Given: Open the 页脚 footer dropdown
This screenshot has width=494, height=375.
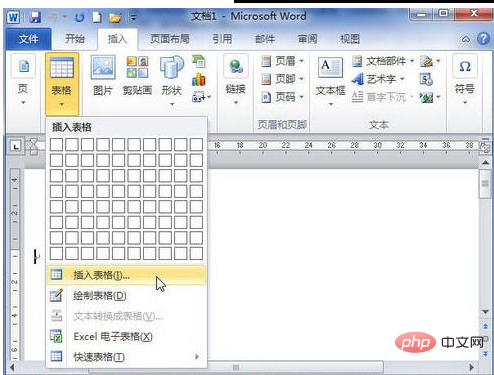Looking at the screenshot, I should pyautogui.click(x=282, y=79).
